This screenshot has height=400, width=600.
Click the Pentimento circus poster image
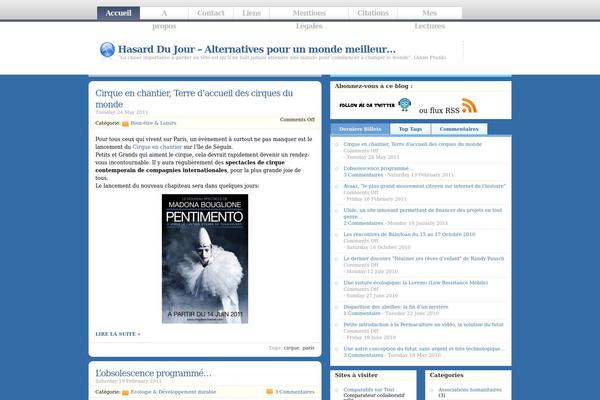(205, 259)
